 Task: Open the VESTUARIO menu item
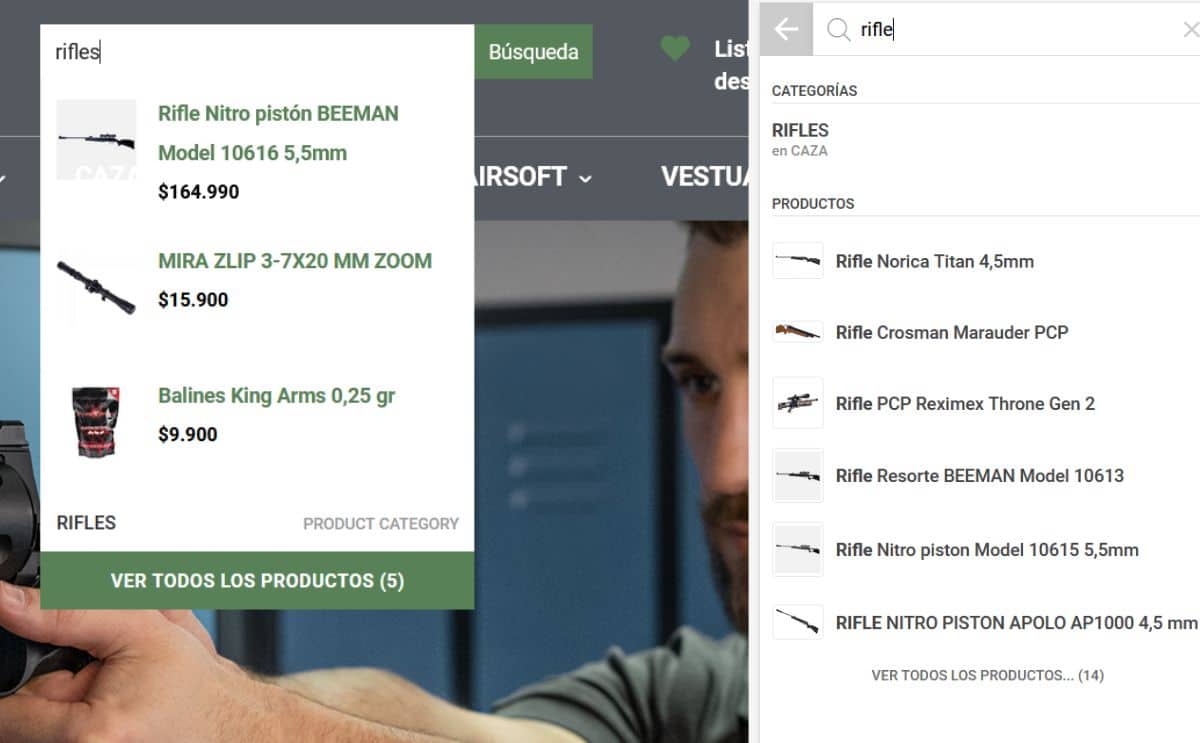pyautogui.click(x=705, y=177)
